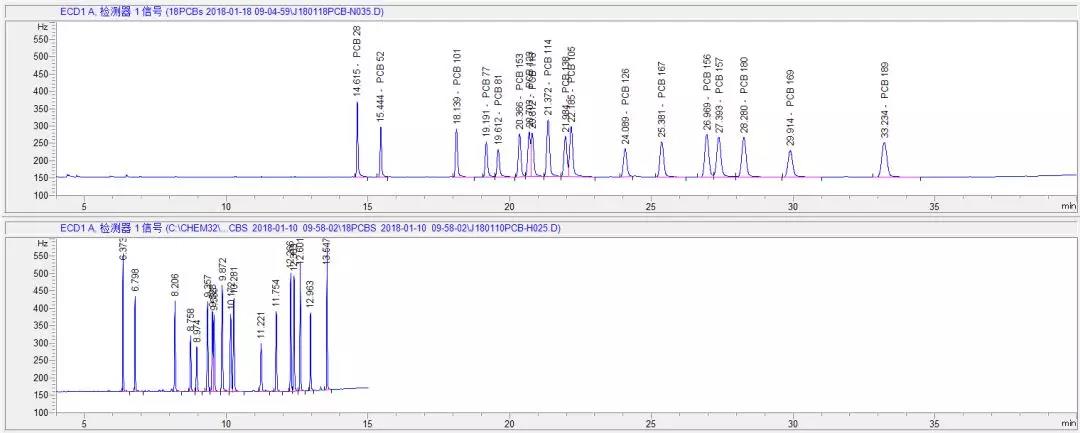Select the PCB 126 peak at 24.089
This screenshot has height=433, width=1080.
point(625,162)
